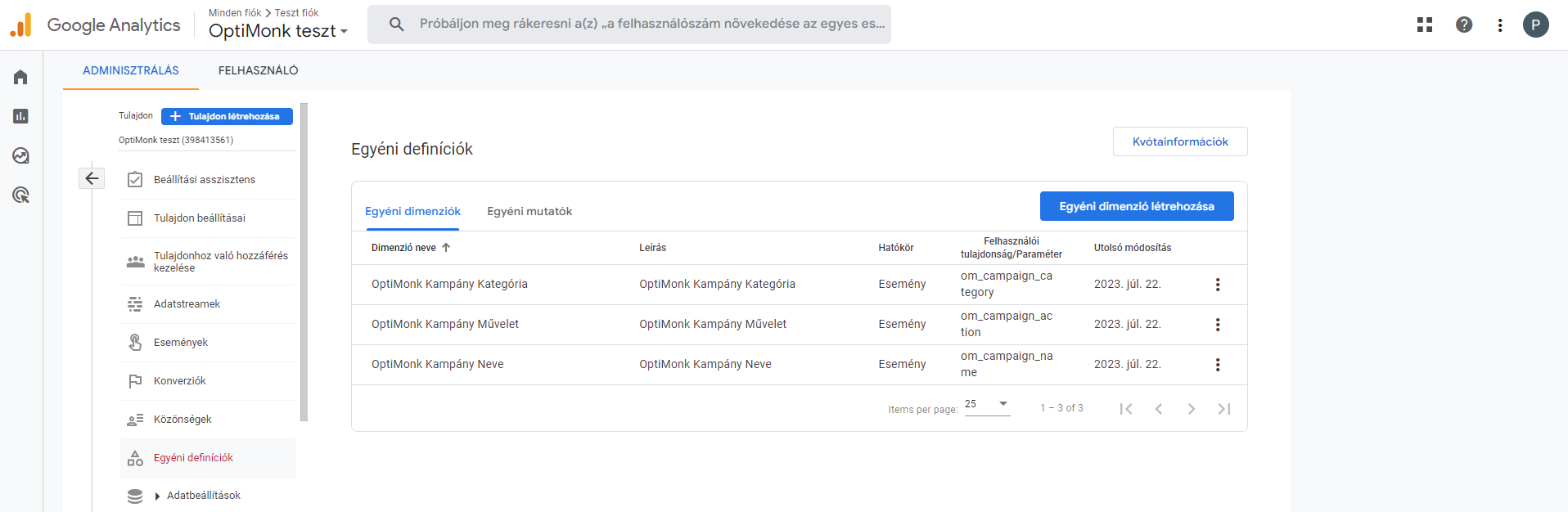
Task: Click the Minden fiók breadcrumb link
Action: coord(235,13)
